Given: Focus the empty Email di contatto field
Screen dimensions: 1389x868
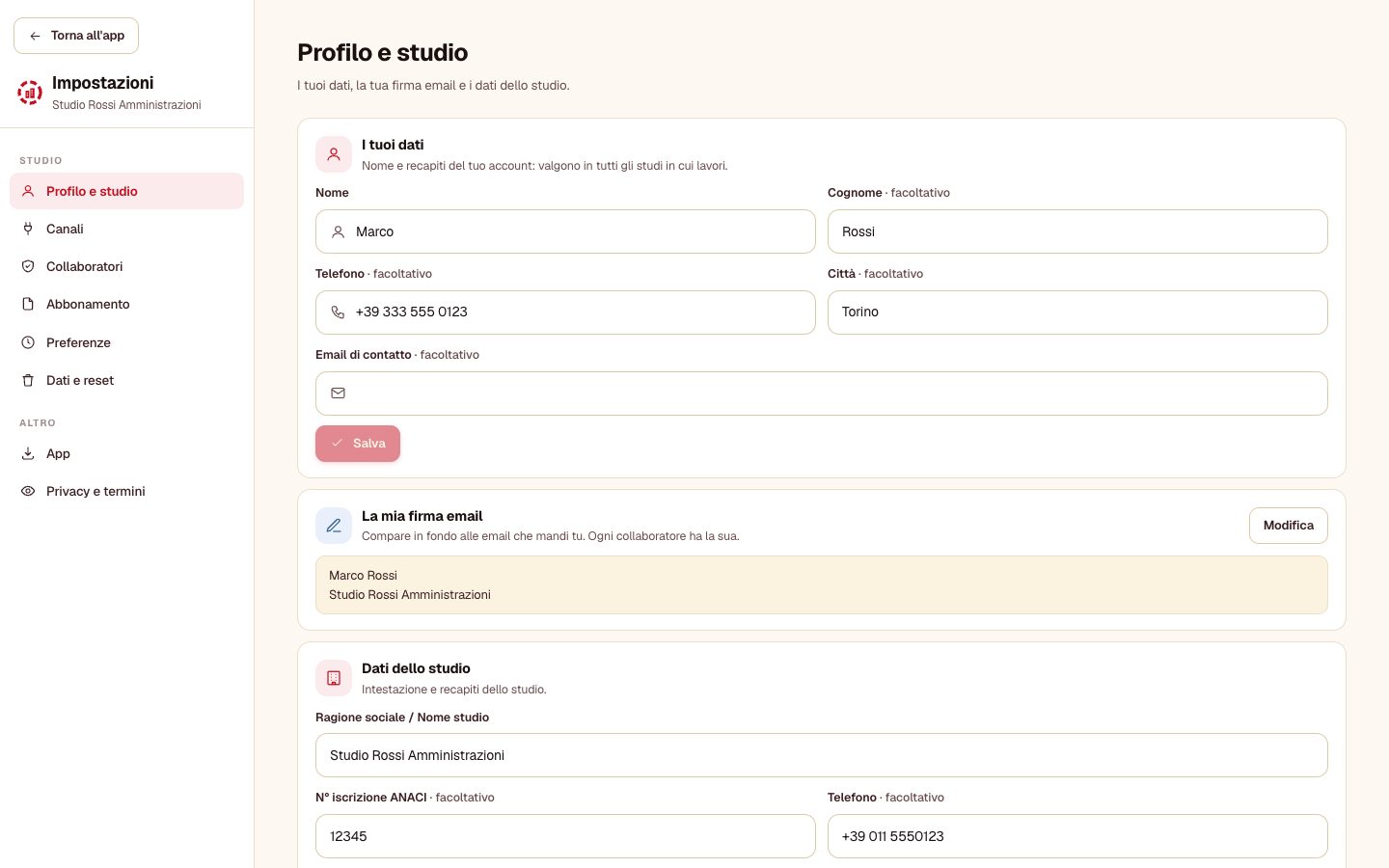Looking at the screenshot, I should click(822, 393).
